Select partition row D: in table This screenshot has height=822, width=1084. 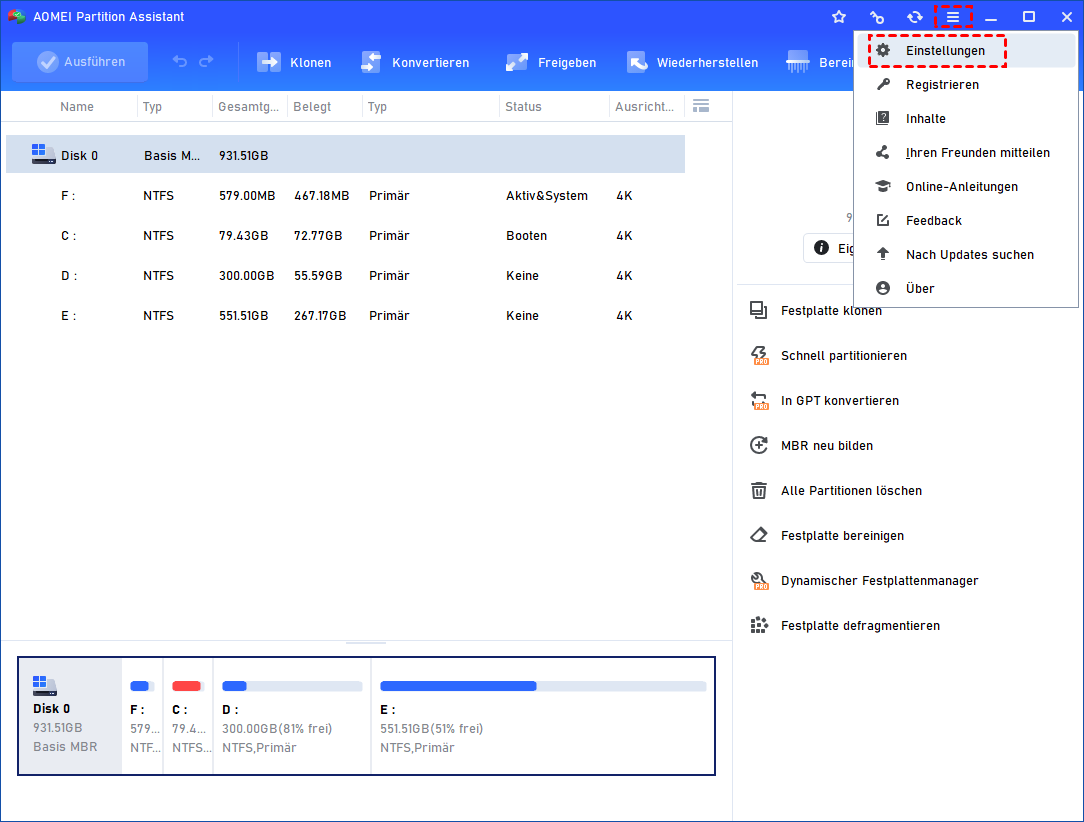(x=345, y=276)
